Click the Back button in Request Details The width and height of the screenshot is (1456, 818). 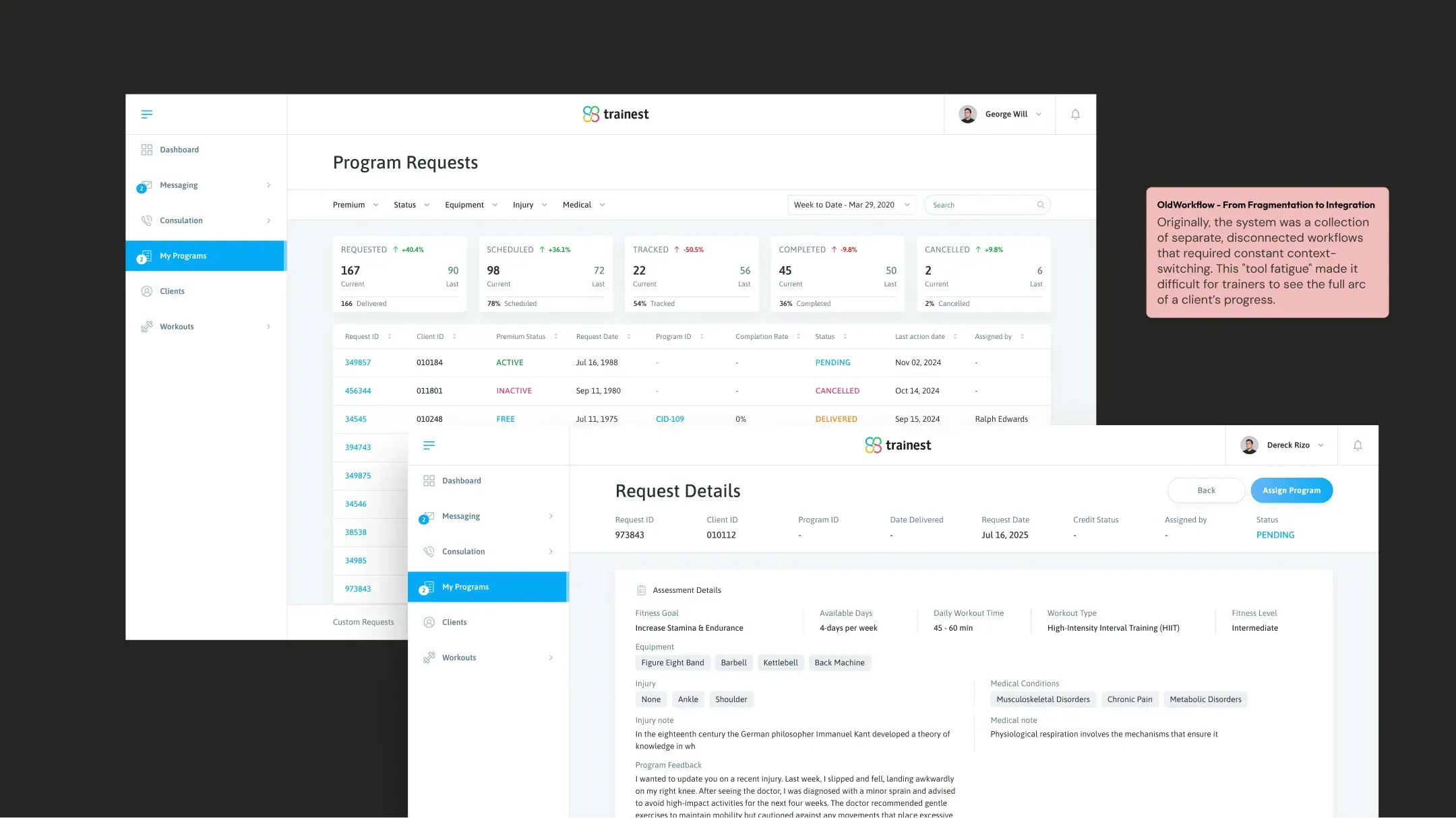coord(1206,491)
